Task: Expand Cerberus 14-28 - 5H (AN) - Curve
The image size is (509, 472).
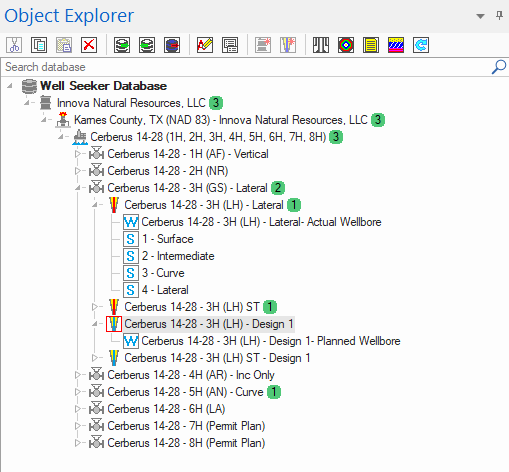Action: pyautogui.click(x=78, y=392)
